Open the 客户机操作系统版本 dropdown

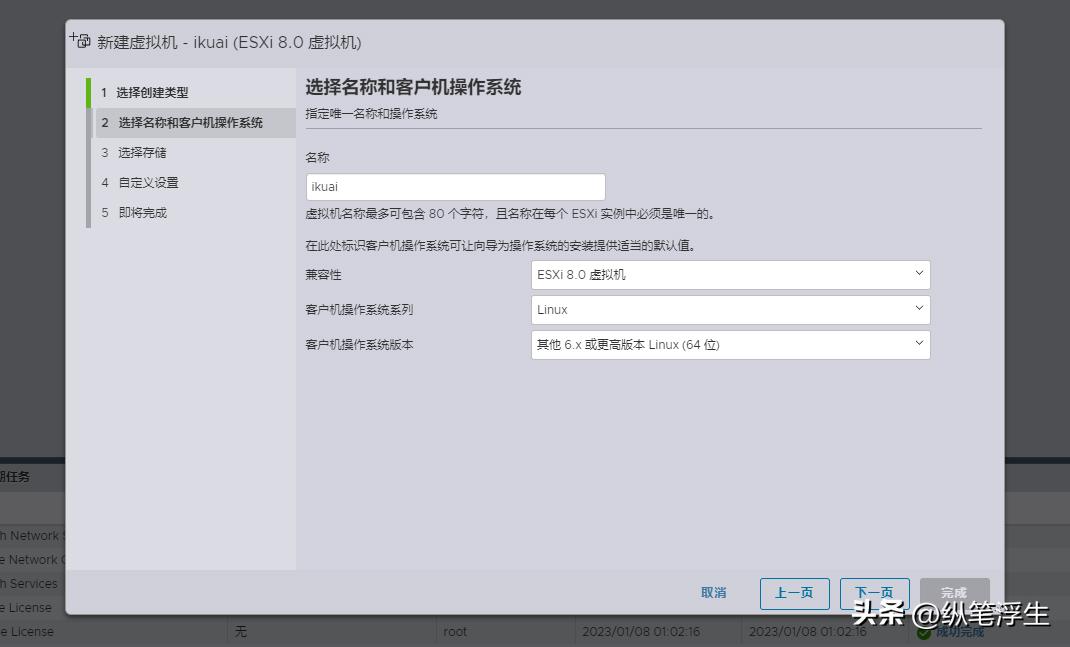tap(730, 345)
